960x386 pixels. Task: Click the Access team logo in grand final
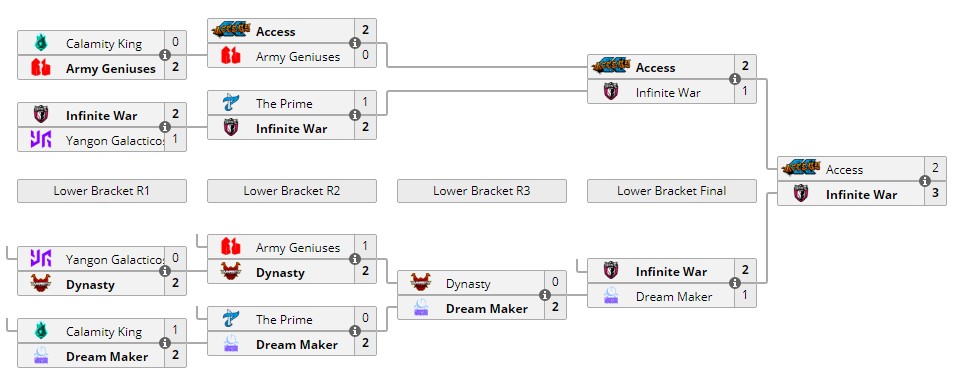tap(801, 168)
